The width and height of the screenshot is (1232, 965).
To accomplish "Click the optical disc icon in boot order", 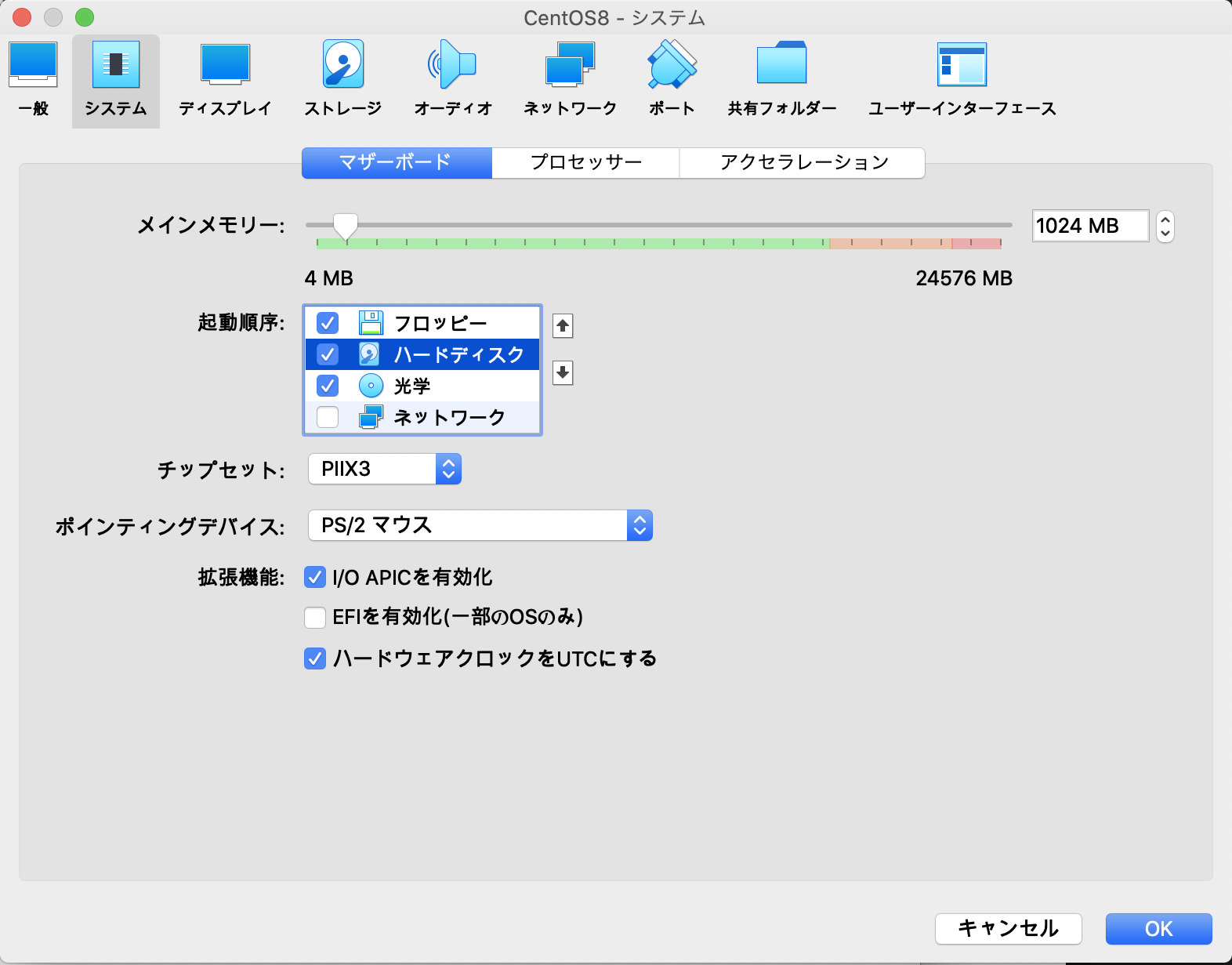I will click(371, 386).
